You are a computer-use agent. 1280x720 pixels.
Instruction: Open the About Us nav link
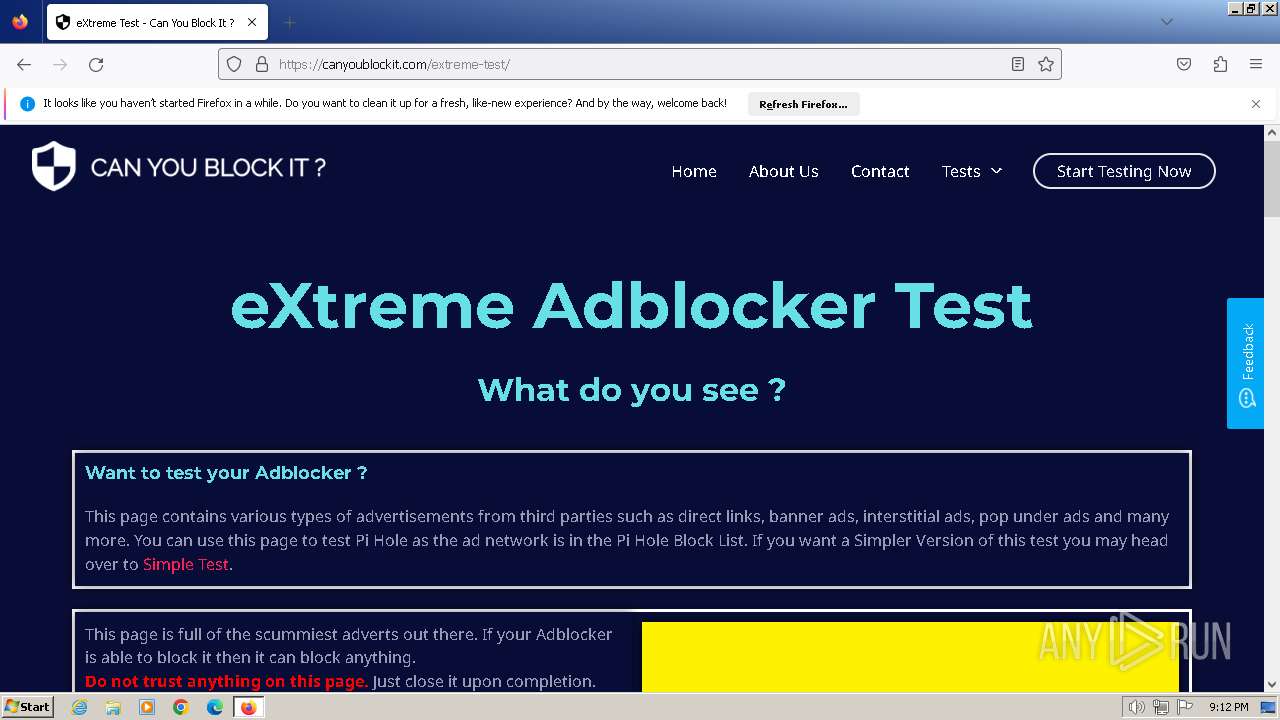coord(784,171)
